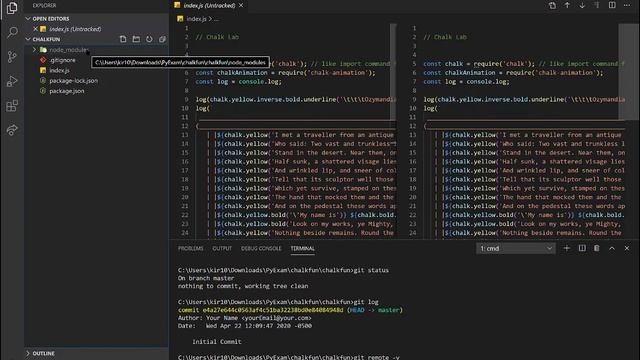Split the editor to the right
This screenshot has width=640, height=360.
coord(612,5)
